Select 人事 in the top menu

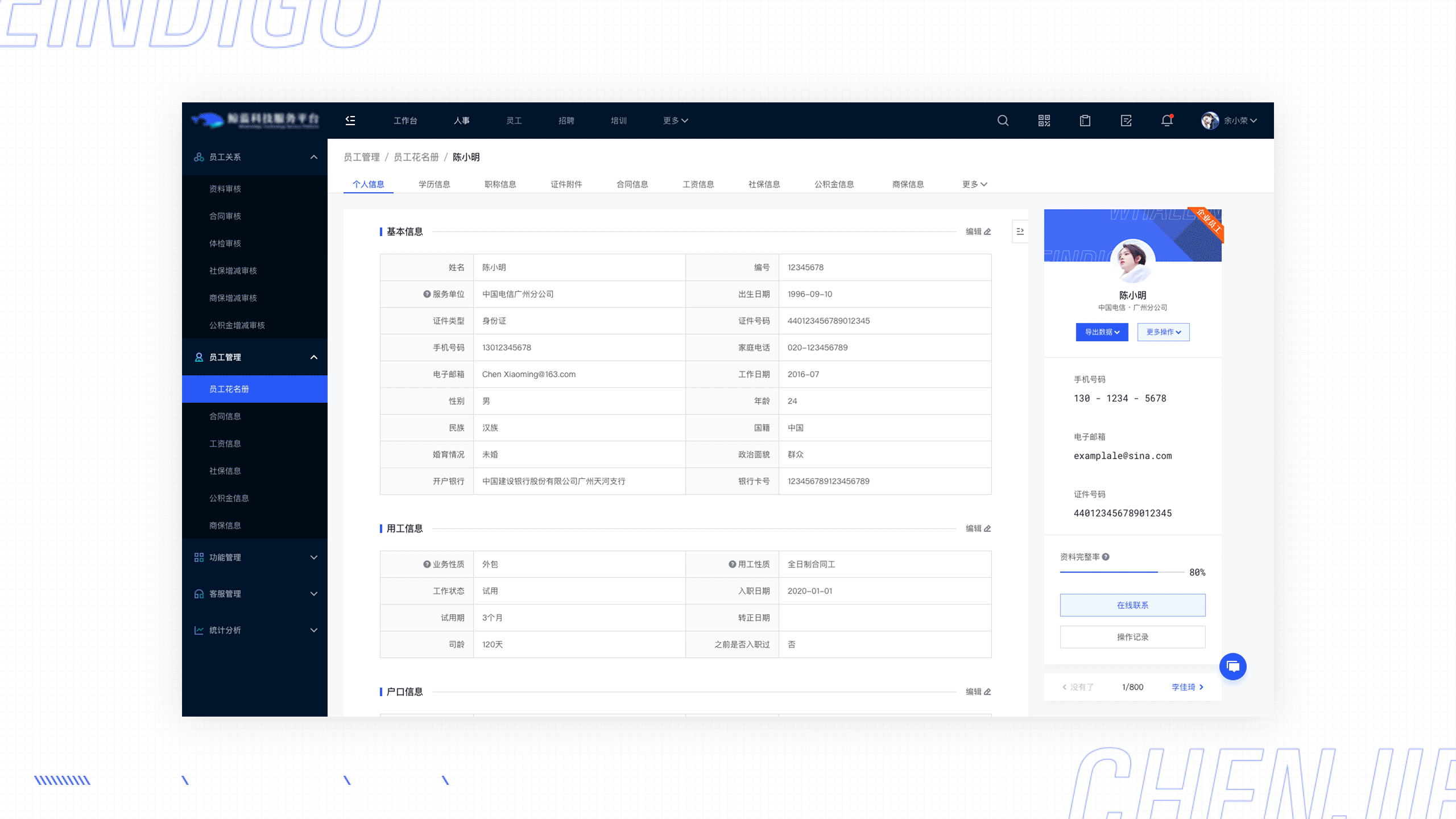(x=461, y=121)
